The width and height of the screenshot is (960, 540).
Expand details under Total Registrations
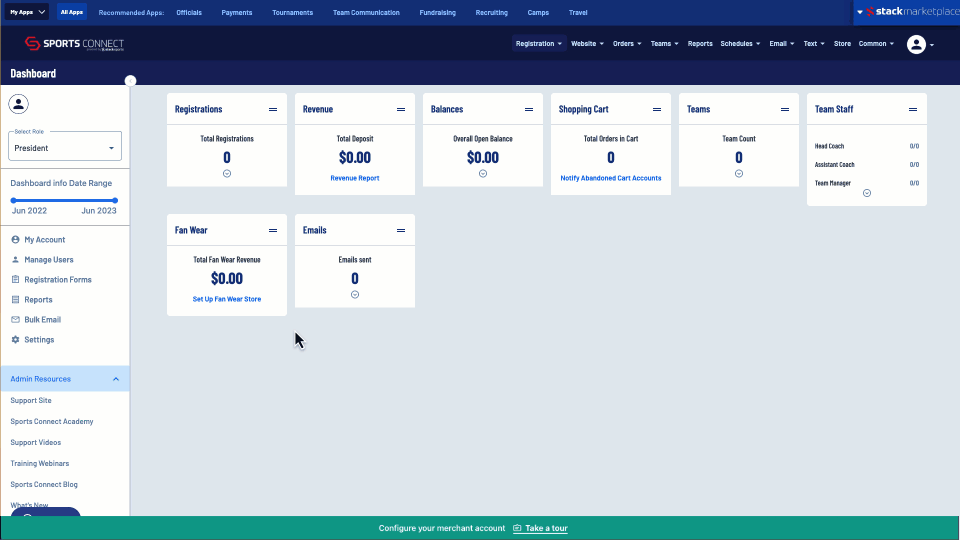227,173
